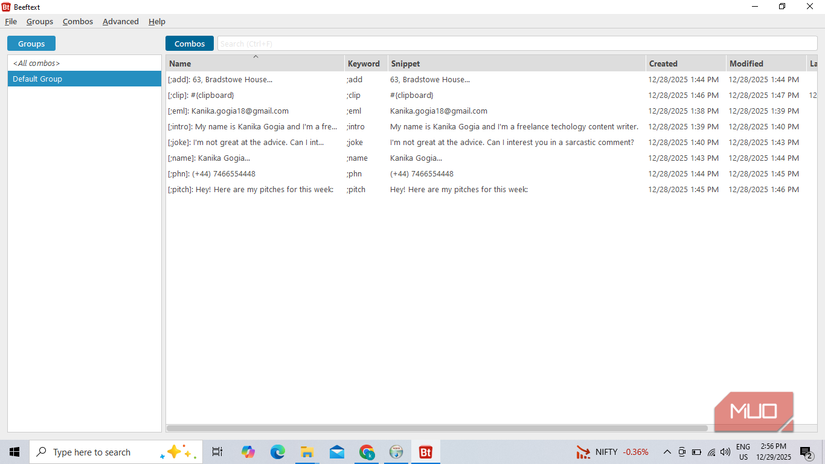Select the [;clip] #{clipboard} combo row

(x=491, y=95)
